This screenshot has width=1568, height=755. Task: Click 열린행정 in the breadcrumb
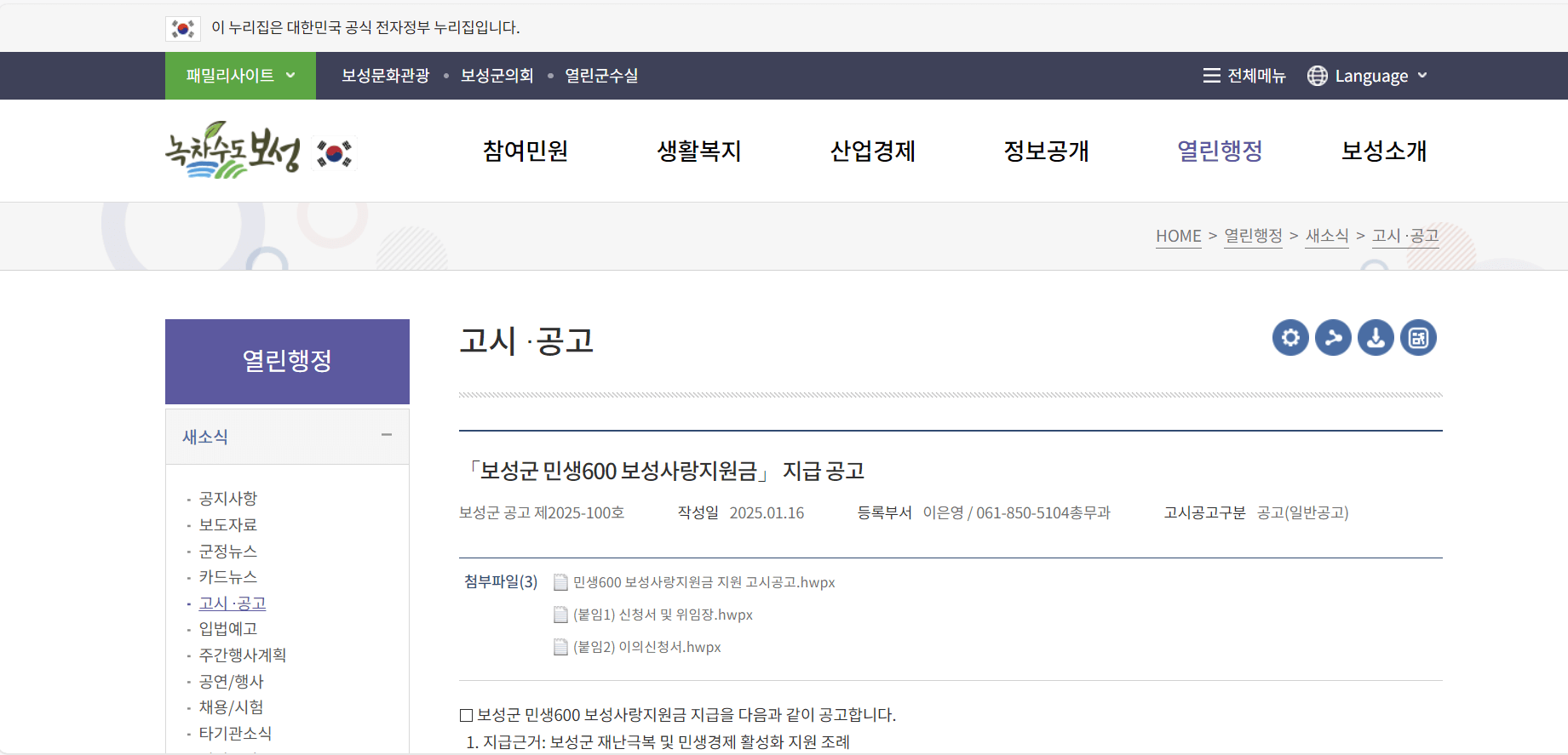1253,236
